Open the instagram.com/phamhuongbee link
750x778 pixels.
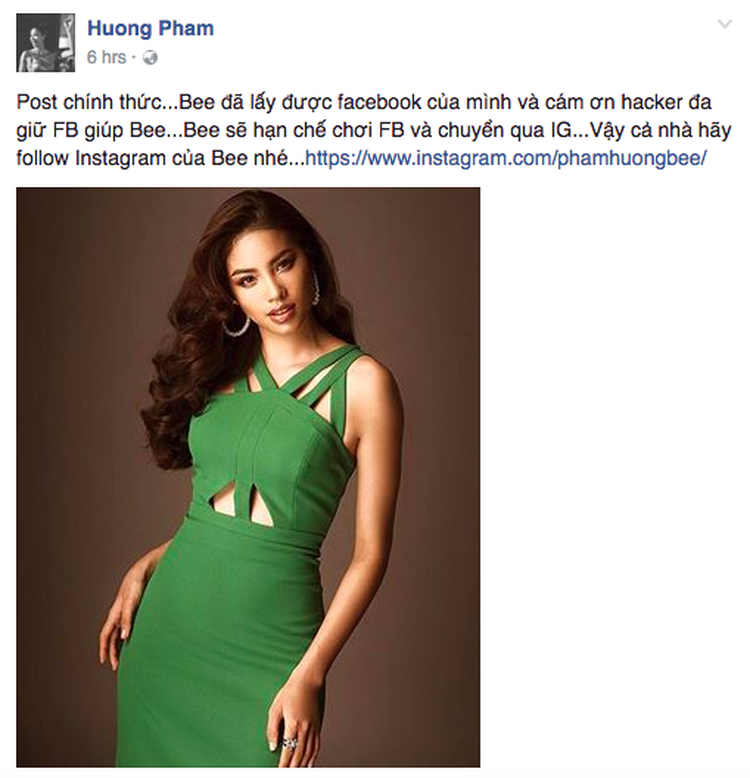pyautogui.click(x=505, y=158)
